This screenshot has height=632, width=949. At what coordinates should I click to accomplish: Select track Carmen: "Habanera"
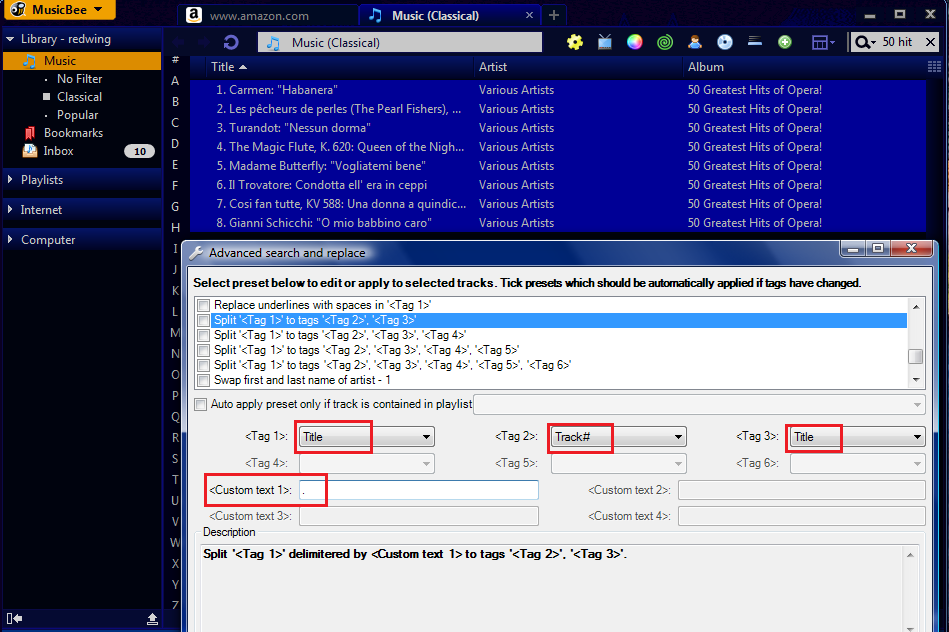coord(277,90)
